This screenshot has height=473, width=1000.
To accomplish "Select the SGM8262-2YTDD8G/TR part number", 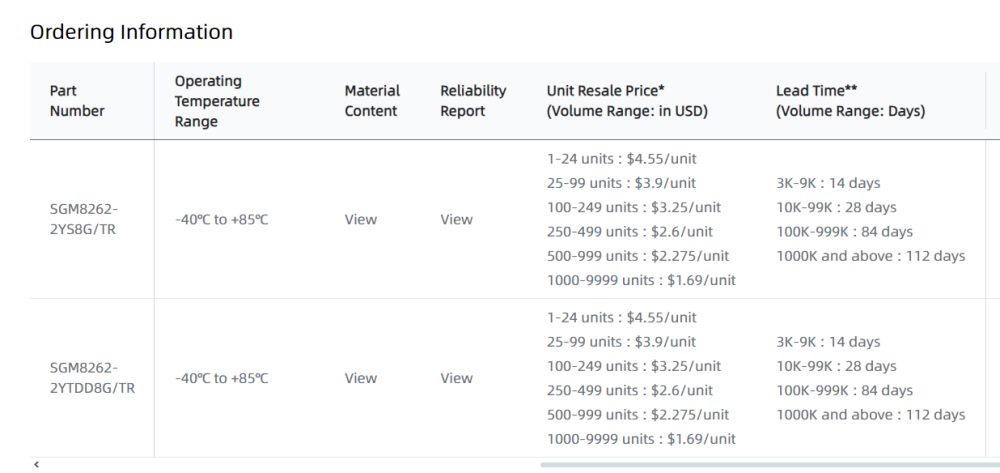I will pos(92,379).
